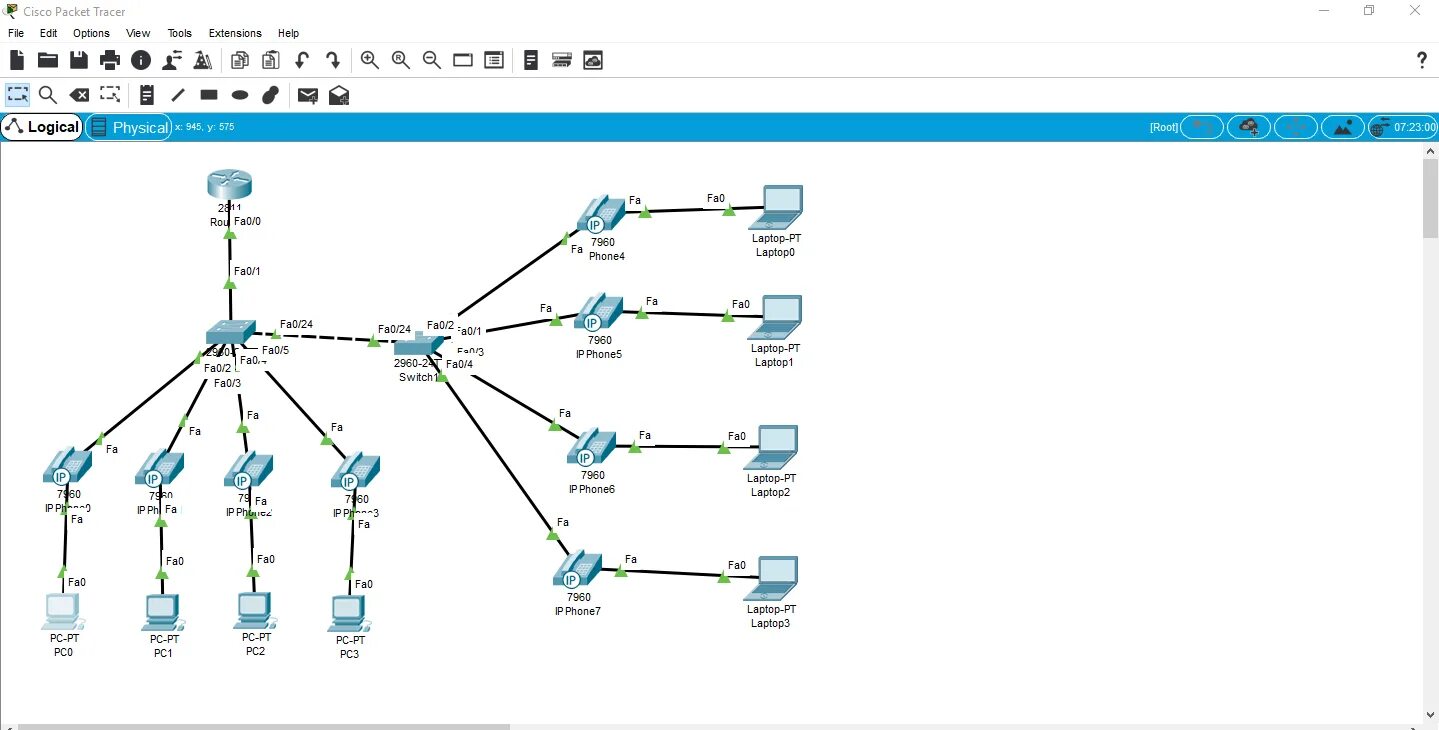1439x730 pixels.
Task: Switch to the Logical workspace tab
Action: coord(42,127)
